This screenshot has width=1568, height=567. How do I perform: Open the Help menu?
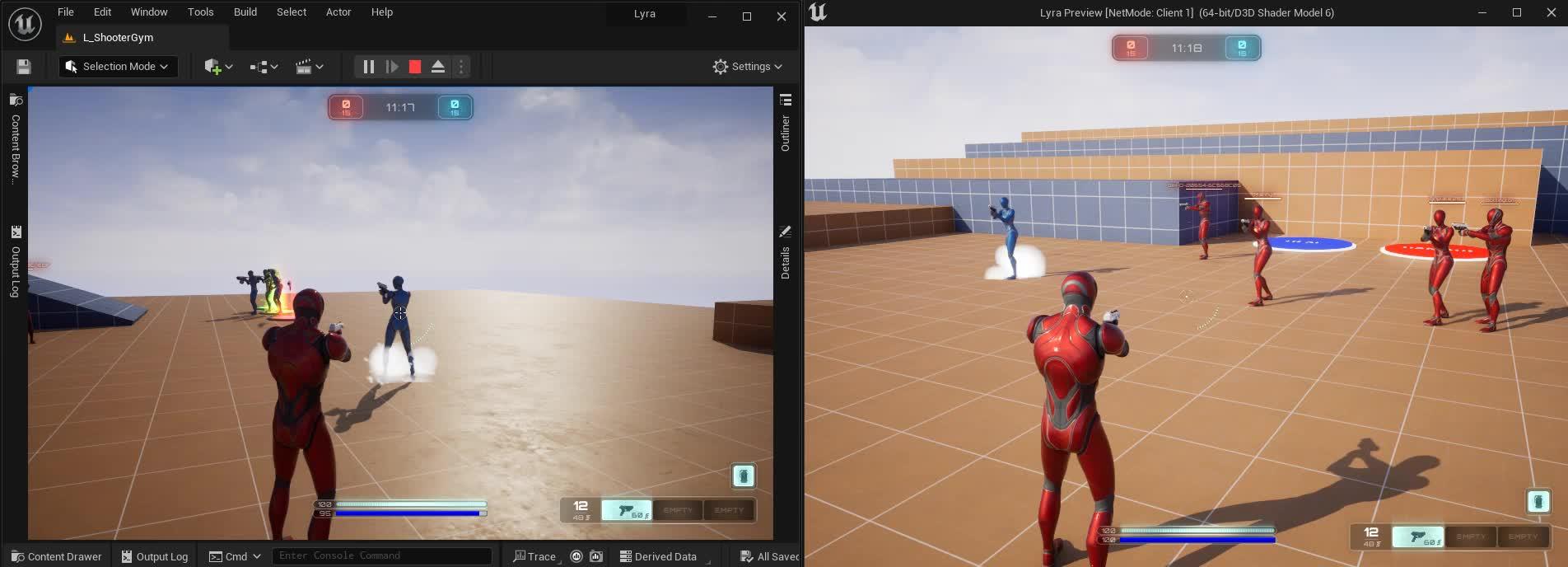[x=382, y=12]
